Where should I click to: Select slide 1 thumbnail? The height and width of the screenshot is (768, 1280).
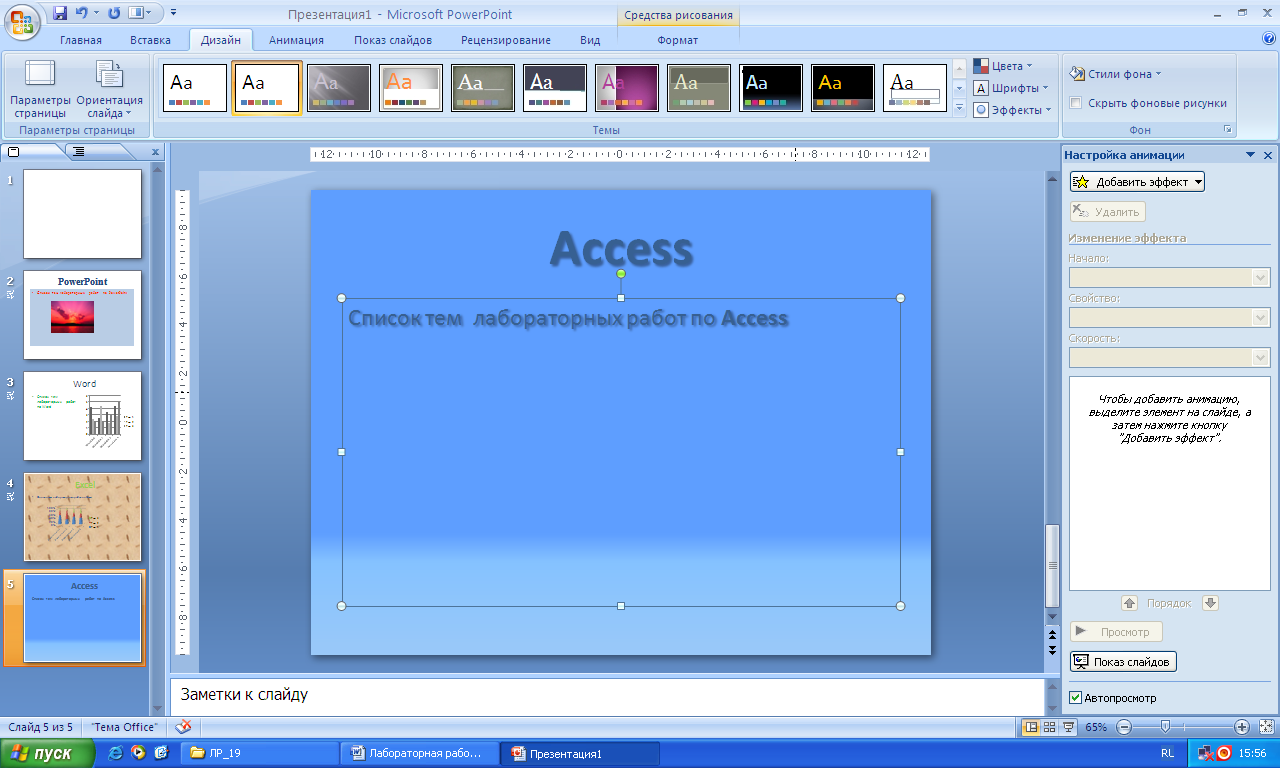(x=82, y=214)
